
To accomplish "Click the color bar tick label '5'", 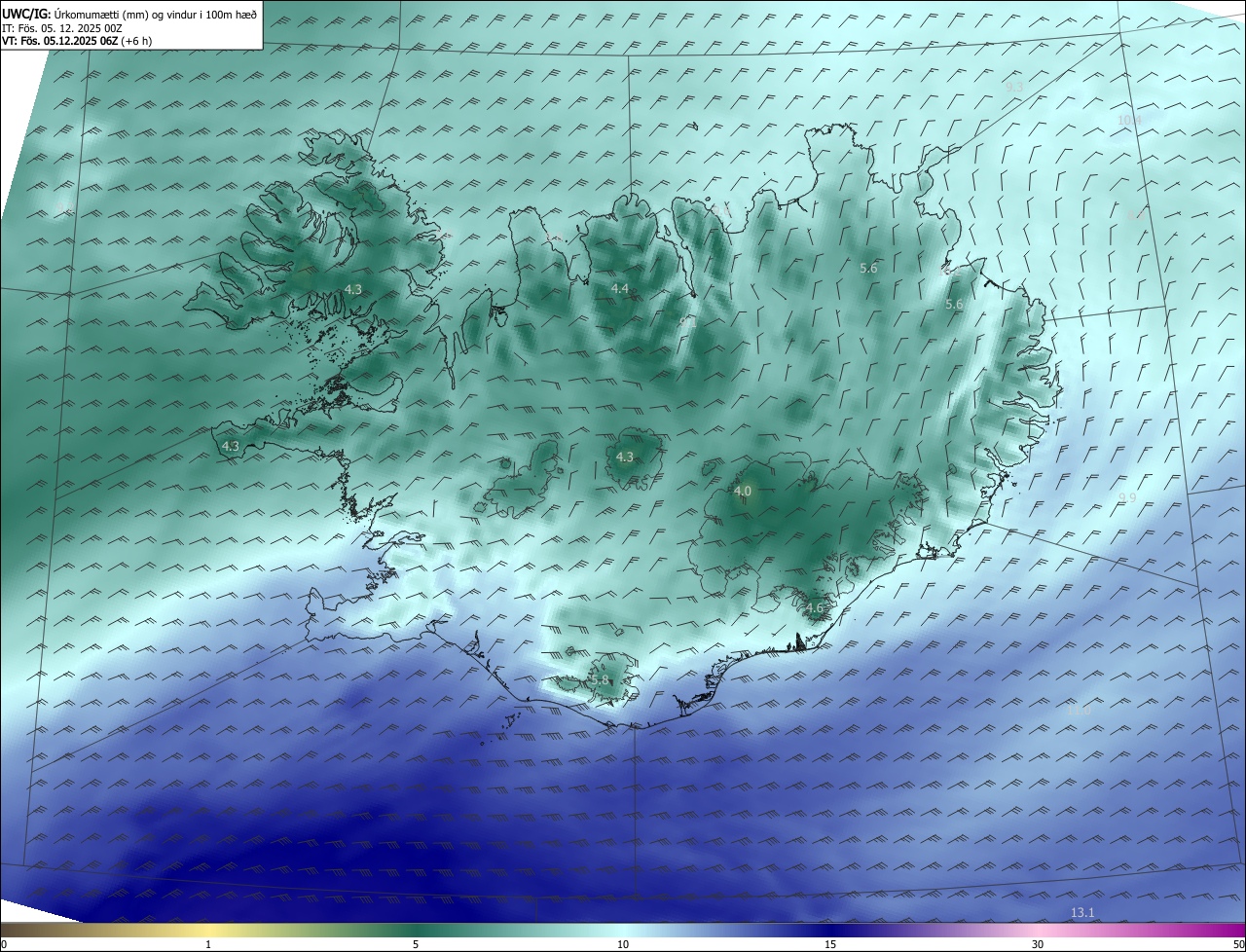I will tap(416, 944).
